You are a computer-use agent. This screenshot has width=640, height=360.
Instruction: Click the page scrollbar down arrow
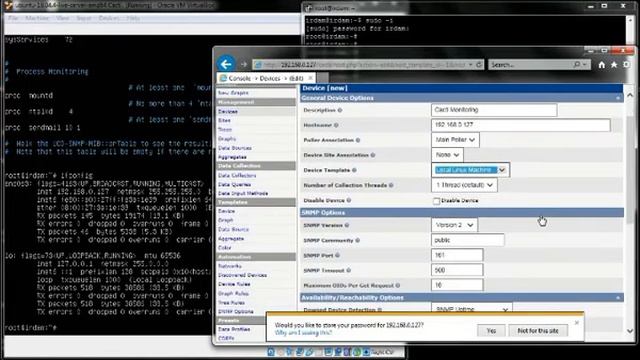(x=630, y=331)
